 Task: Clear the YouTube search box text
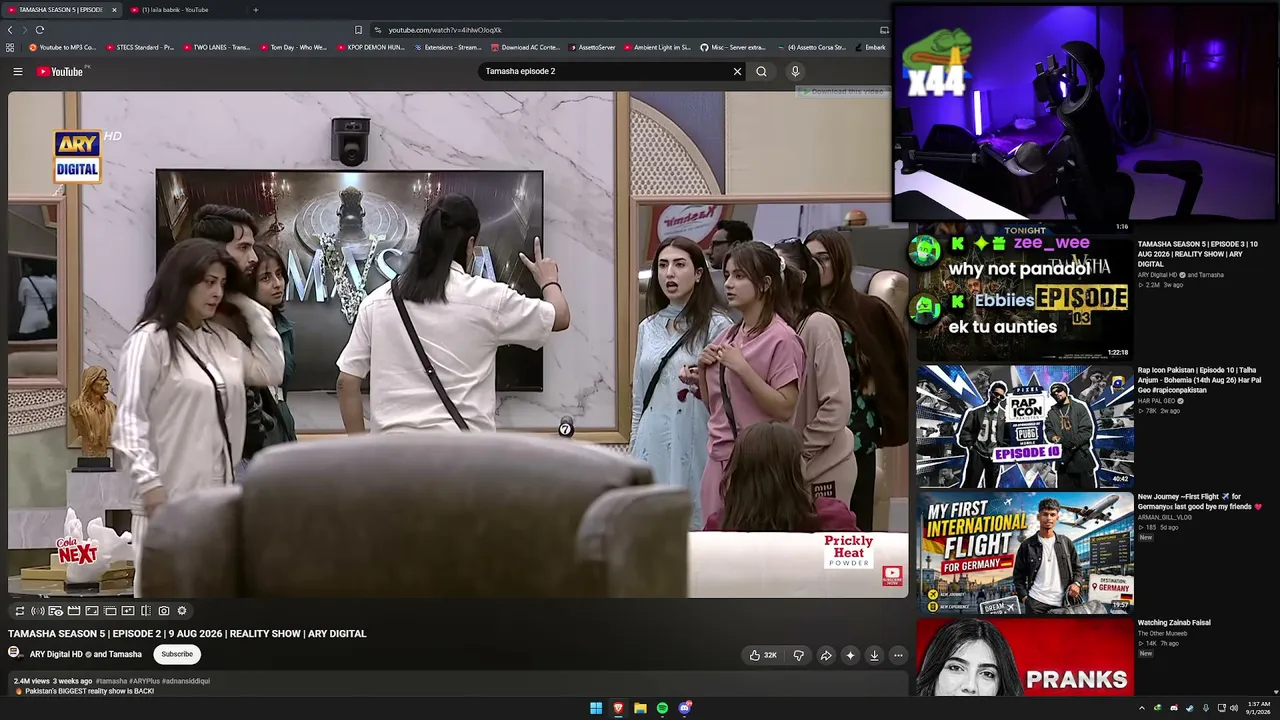pos(737,72)
